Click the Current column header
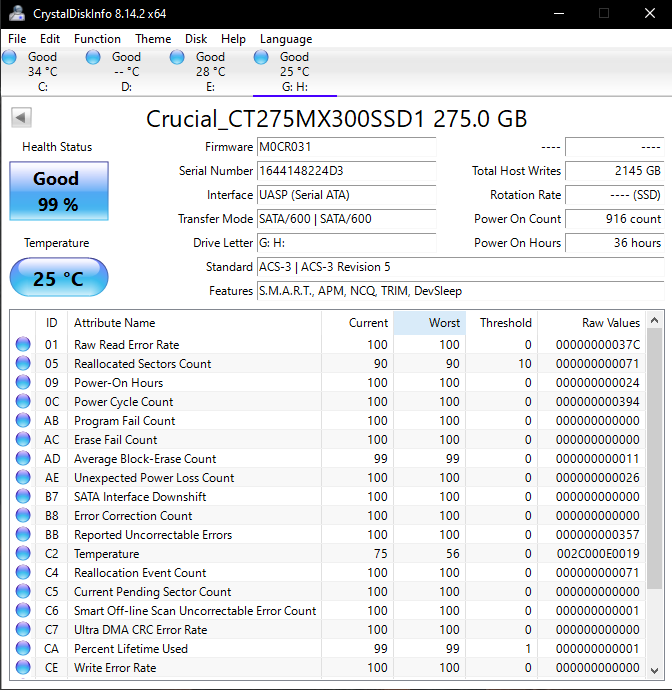This screenshot has width=672, height=690. (x=357, y=323)
